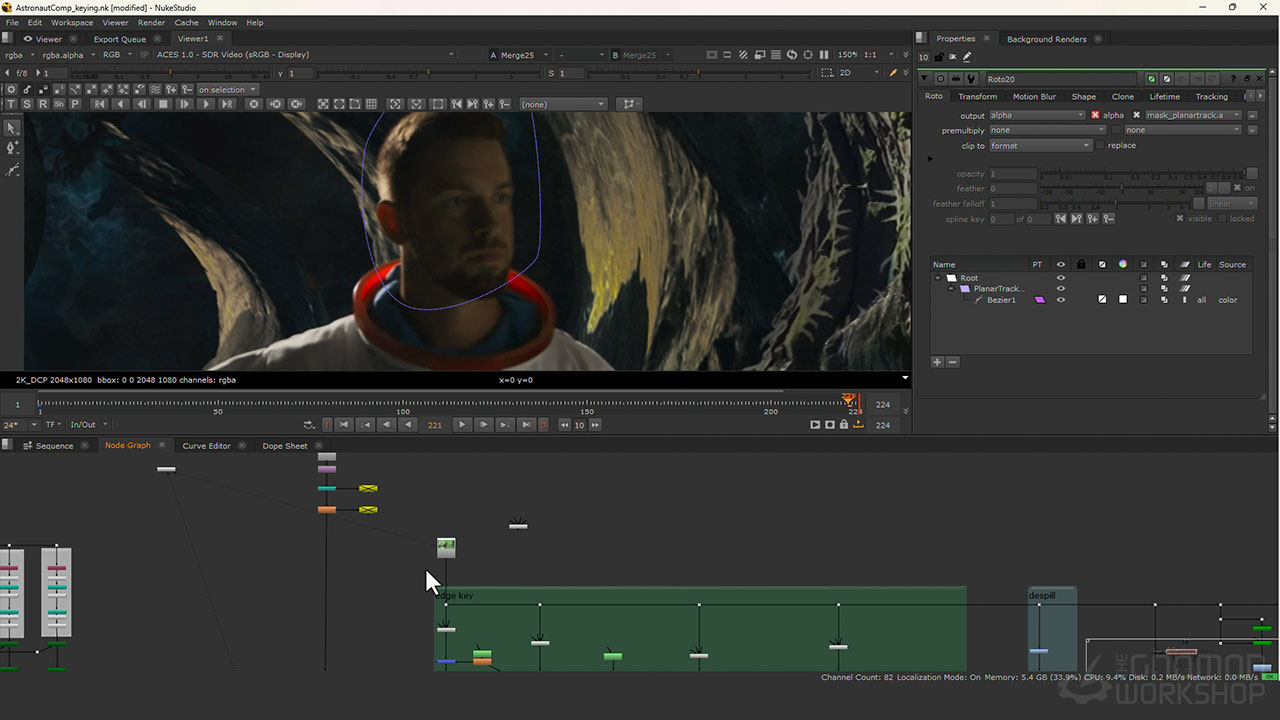Collapse the PlanarTrack item in the shape tree
The height and width of the screenshot is (720, 1280).
[951, 288]
